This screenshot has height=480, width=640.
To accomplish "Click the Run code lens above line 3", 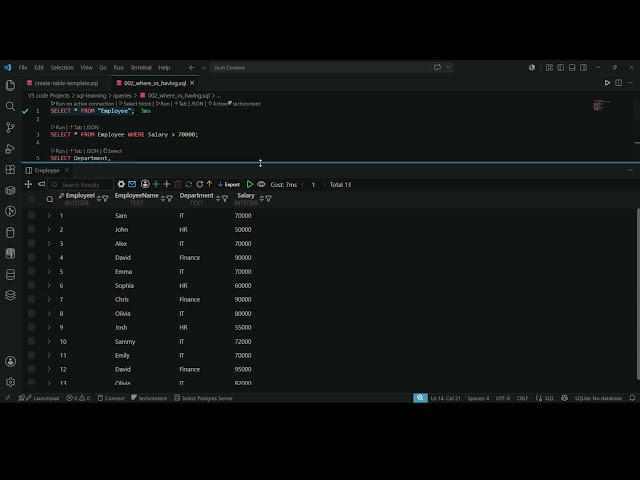I will (58, 127).
